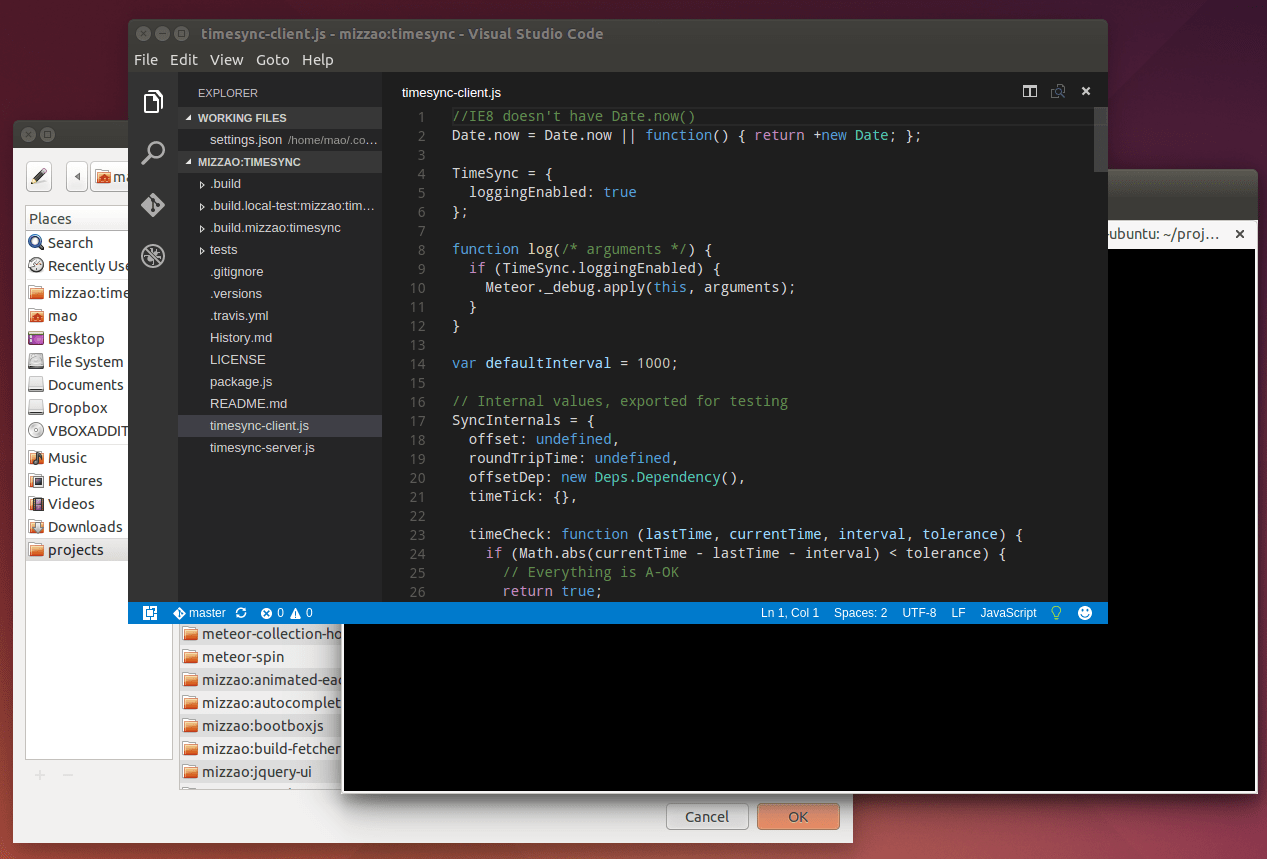Expand the .build.mizzao:timesync folder
1267x859 pixels.
click(203, 228)
